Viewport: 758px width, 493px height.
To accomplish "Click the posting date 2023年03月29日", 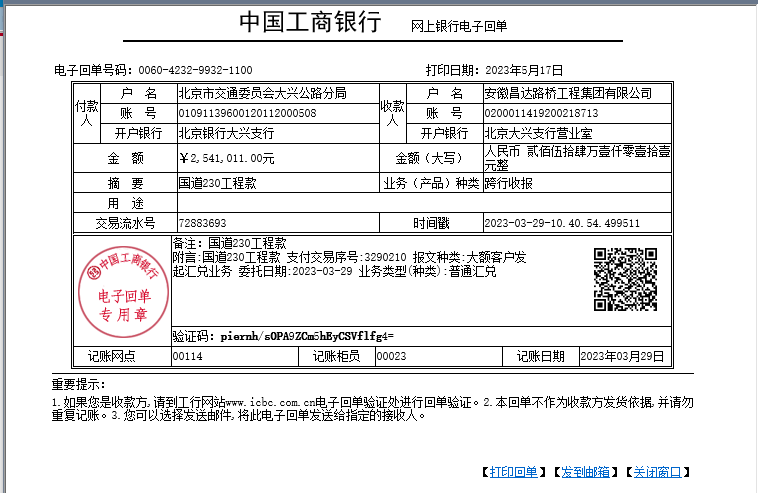I will (x=622, y=356).
